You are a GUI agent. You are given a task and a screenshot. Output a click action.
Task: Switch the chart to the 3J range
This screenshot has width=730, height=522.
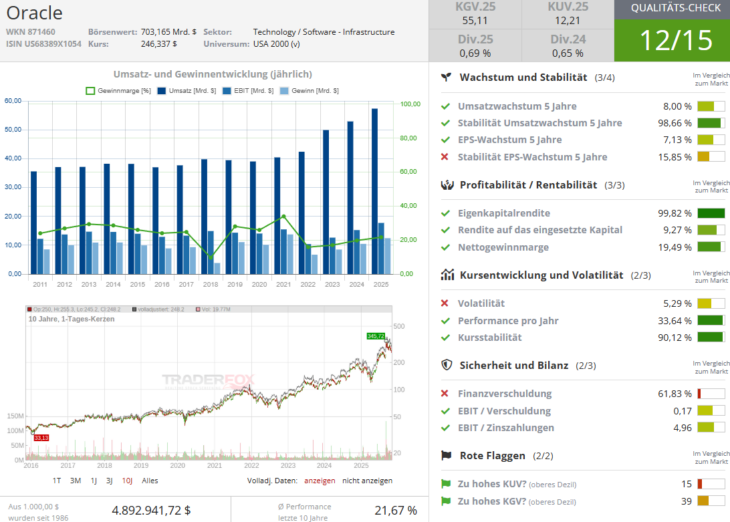coord(108,480)
